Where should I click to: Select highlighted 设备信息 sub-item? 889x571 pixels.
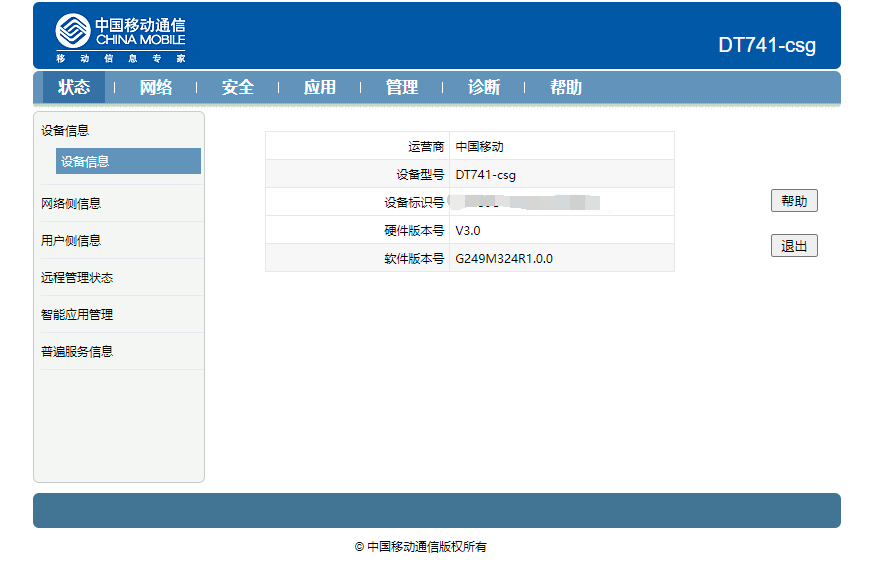(x=128, y=161)
